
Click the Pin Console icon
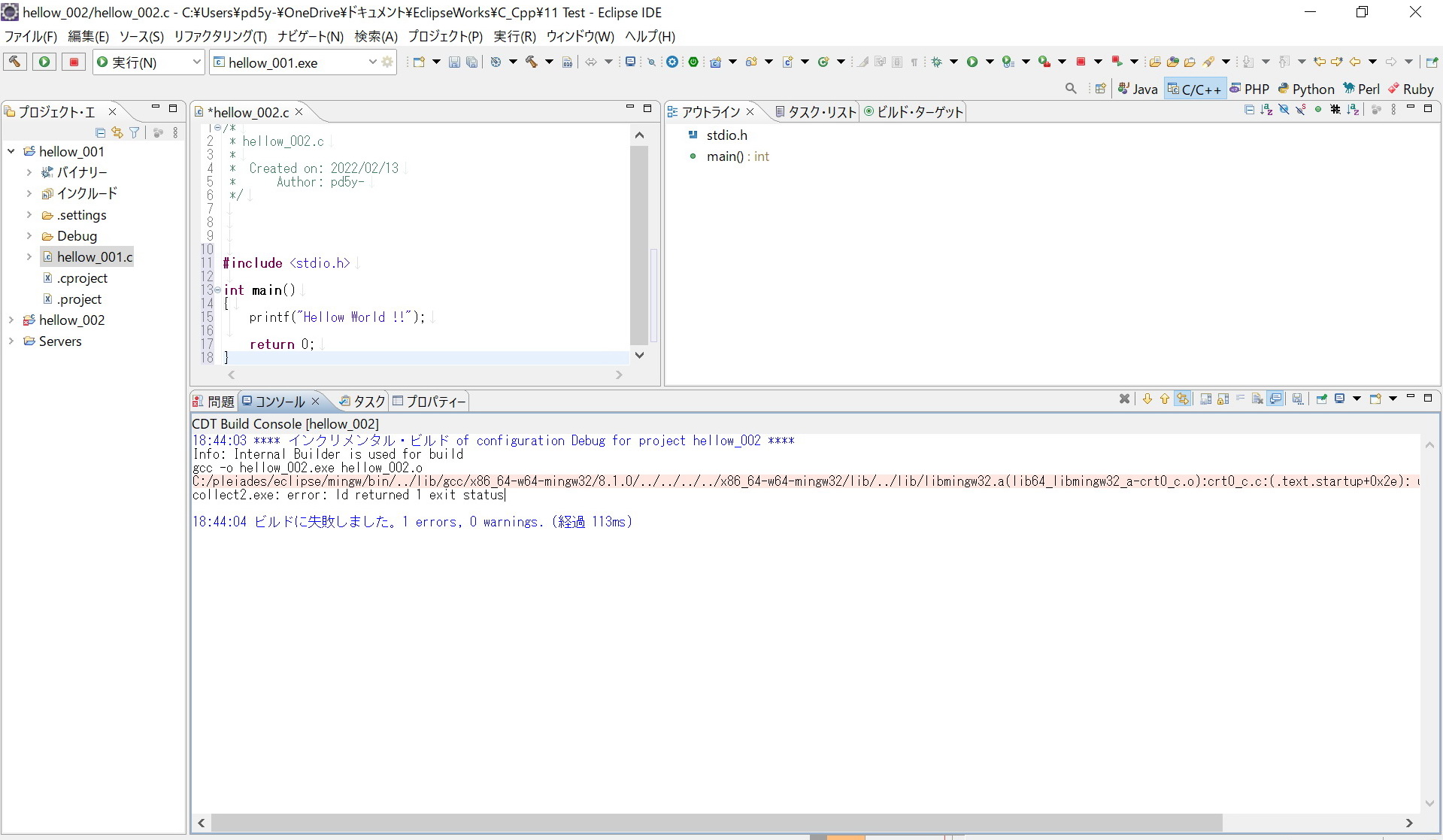(x=1321, y=399)
